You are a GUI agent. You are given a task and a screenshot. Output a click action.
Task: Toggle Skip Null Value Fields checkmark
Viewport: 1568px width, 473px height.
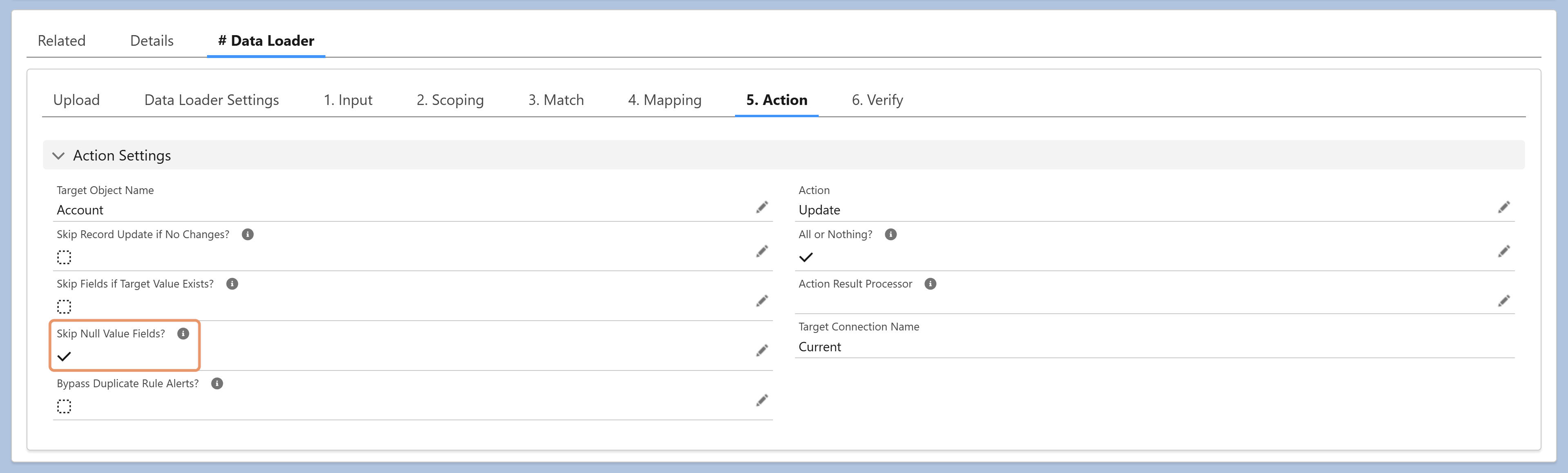click(x=64, y=357)
